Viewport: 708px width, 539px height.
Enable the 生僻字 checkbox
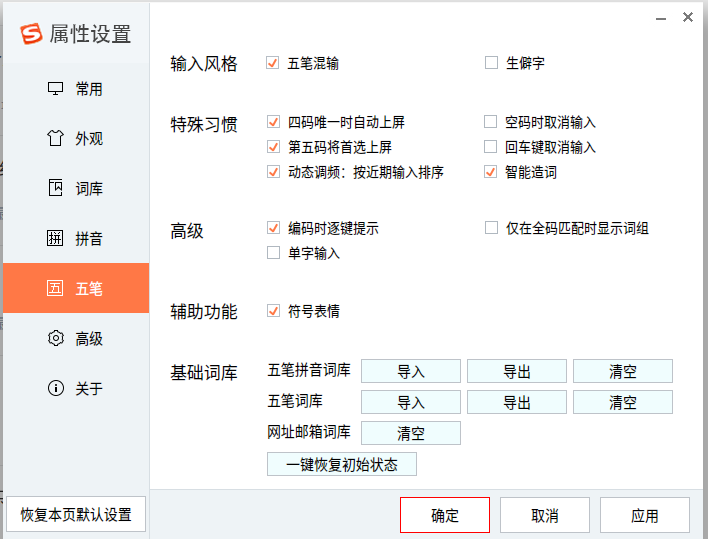[491, 62]
